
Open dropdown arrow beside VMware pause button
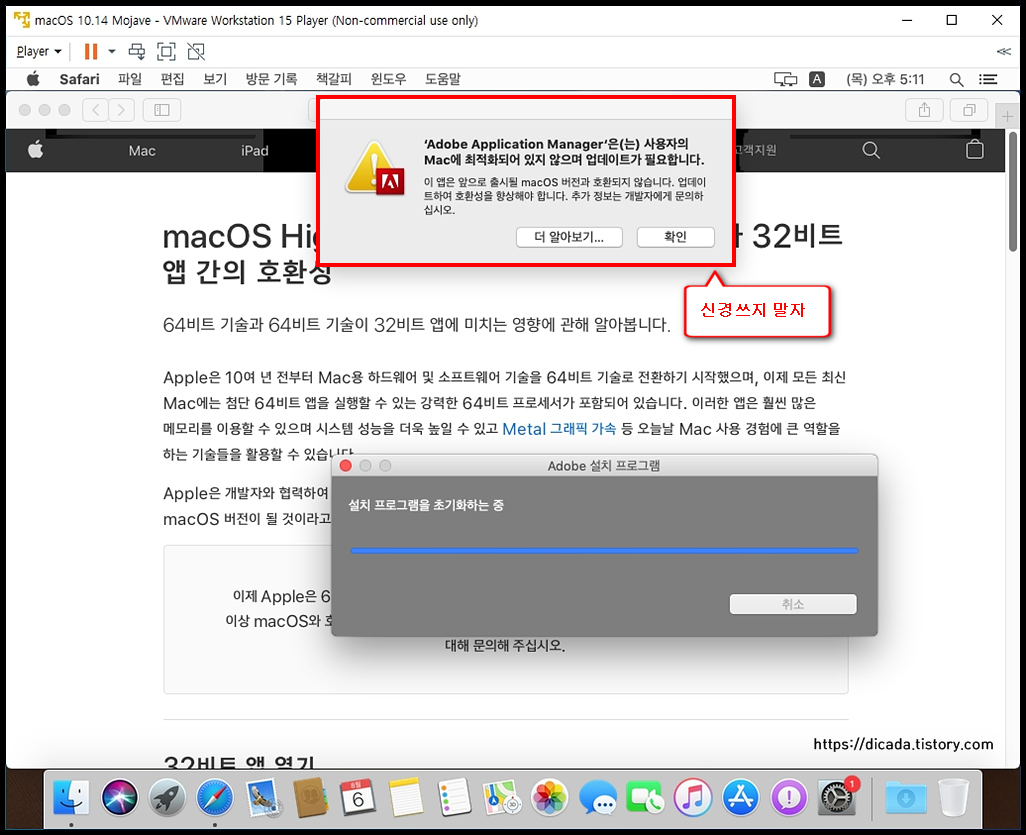point(112,51)
